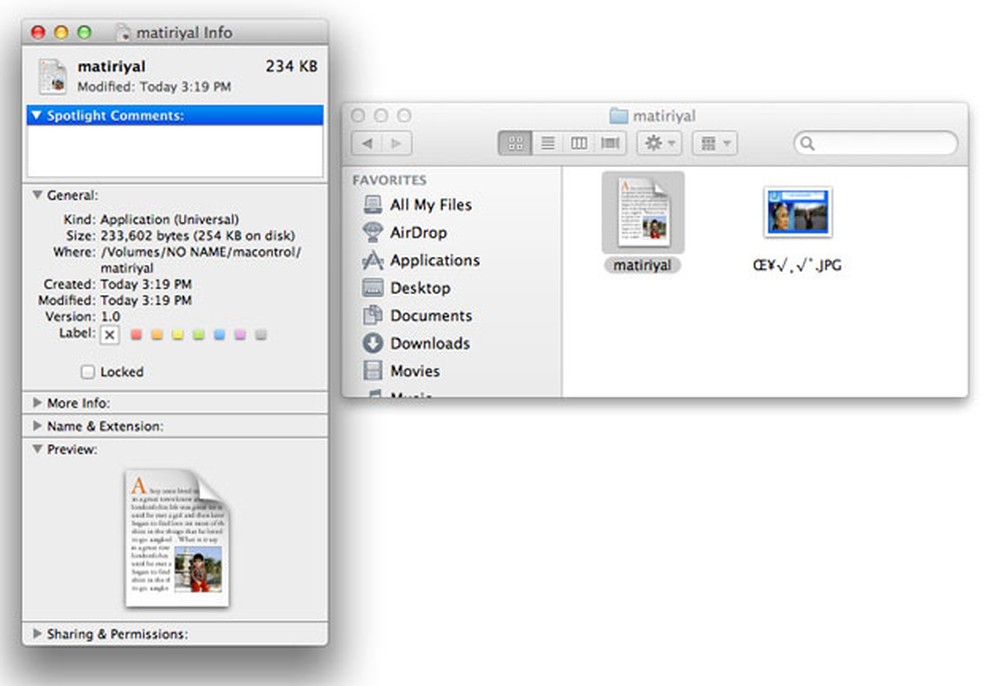Expand Sharing & Permissions section
The image size is (984, 686).
click(37, 633)
